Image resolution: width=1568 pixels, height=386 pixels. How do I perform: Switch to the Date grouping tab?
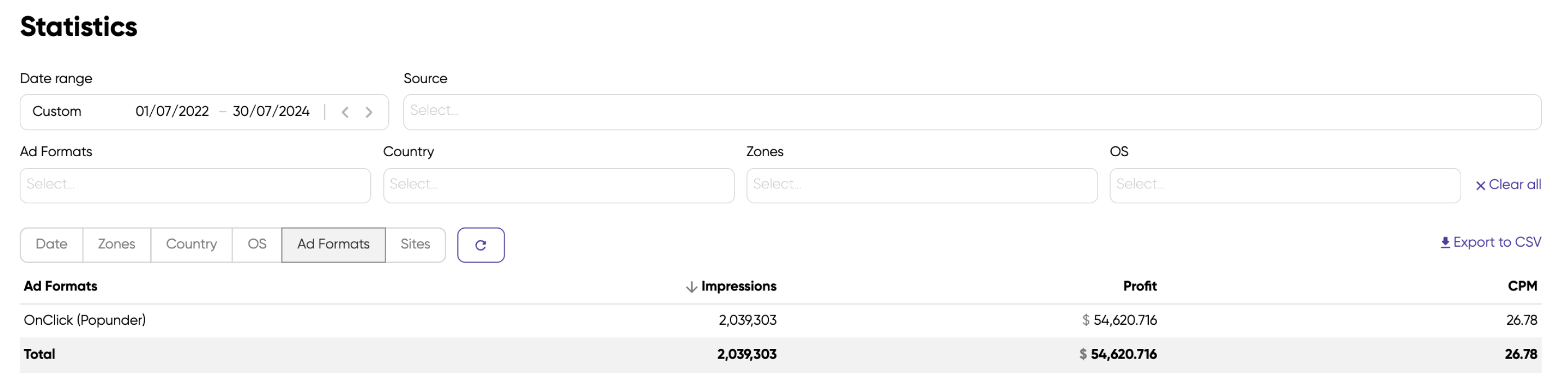pos(51,245)
